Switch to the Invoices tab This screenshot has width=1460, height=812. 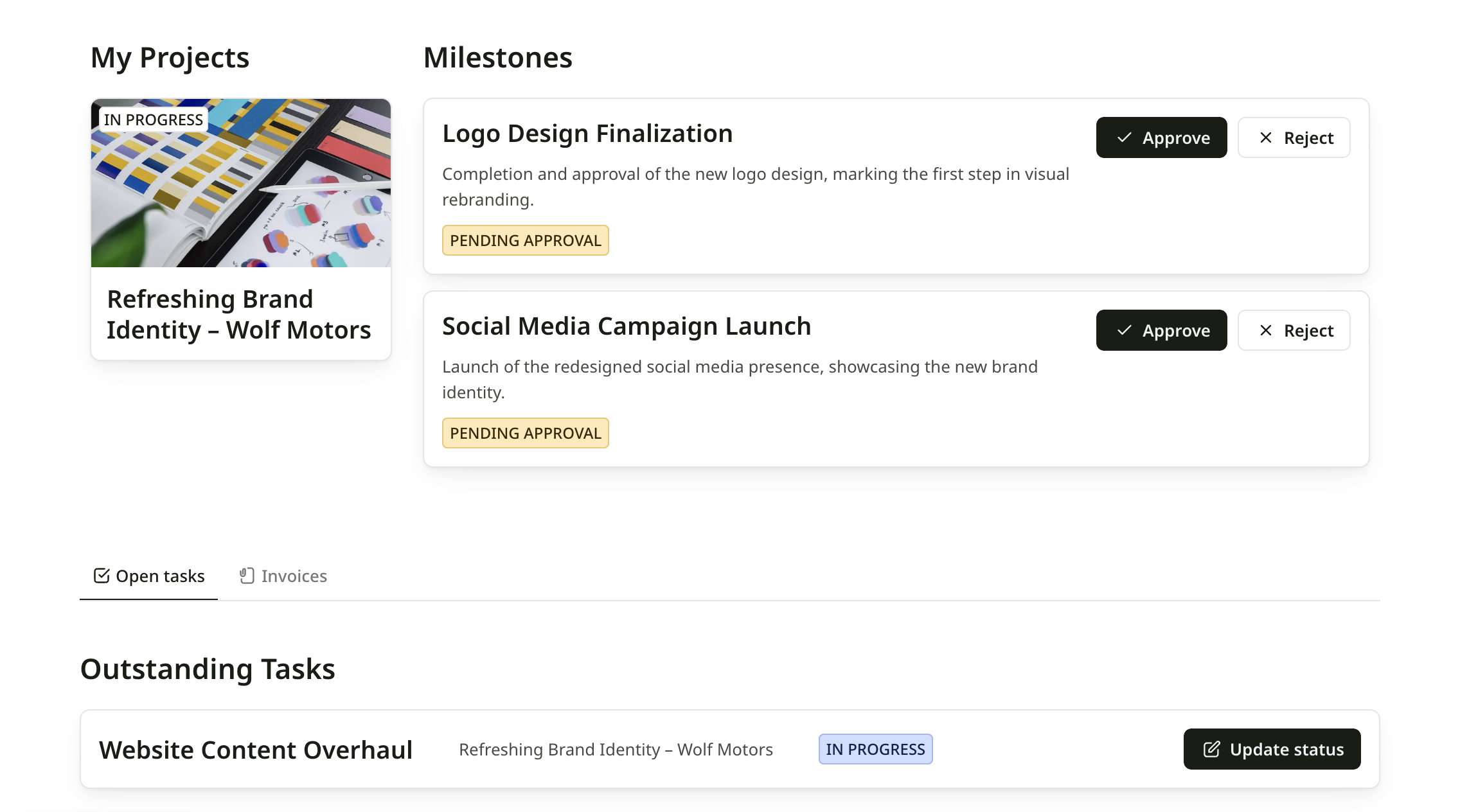point(283,576)
